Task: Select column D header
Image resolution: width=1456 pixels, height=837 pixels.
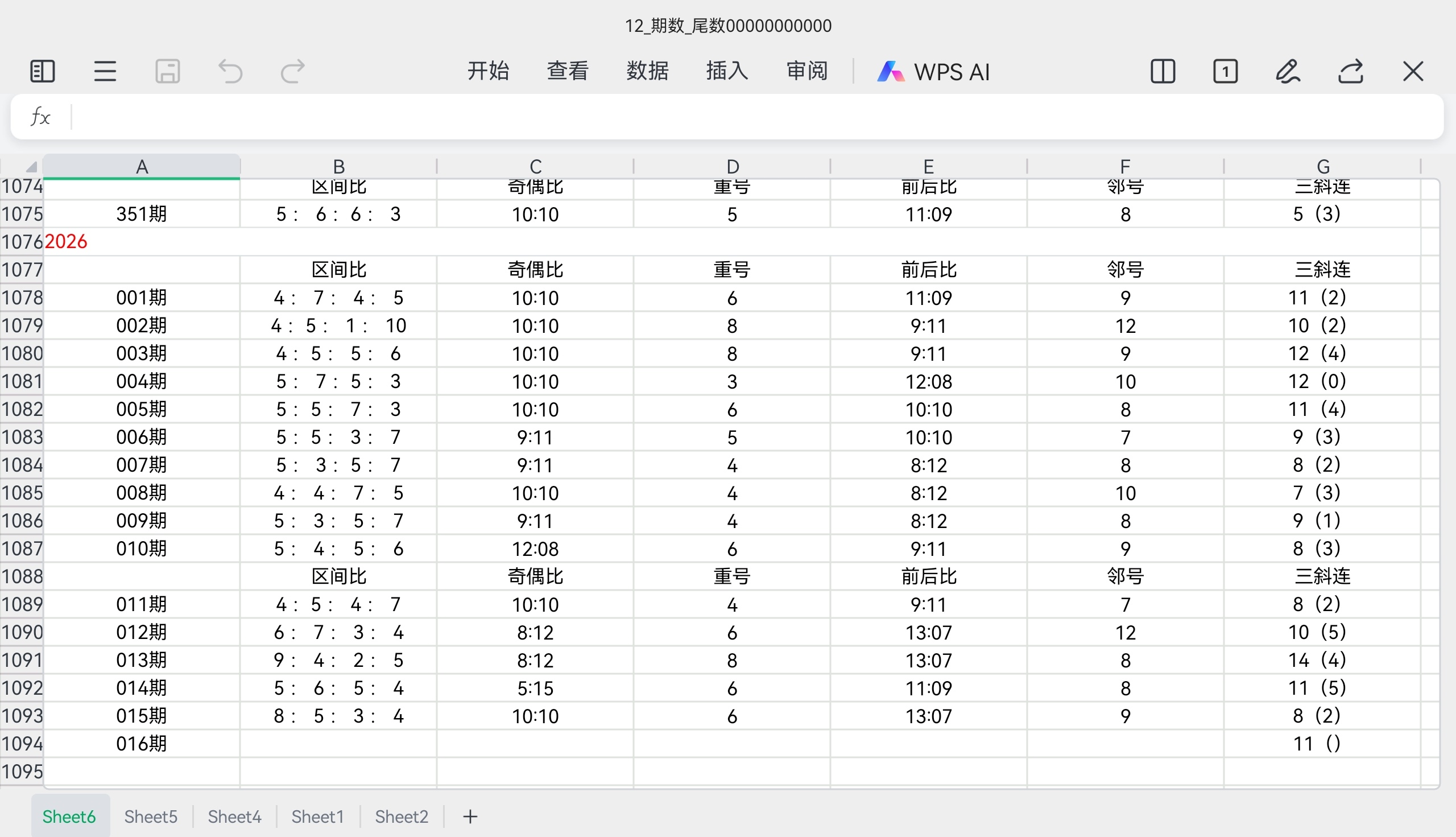Action: pyautogui.click(x=732, y=167)
